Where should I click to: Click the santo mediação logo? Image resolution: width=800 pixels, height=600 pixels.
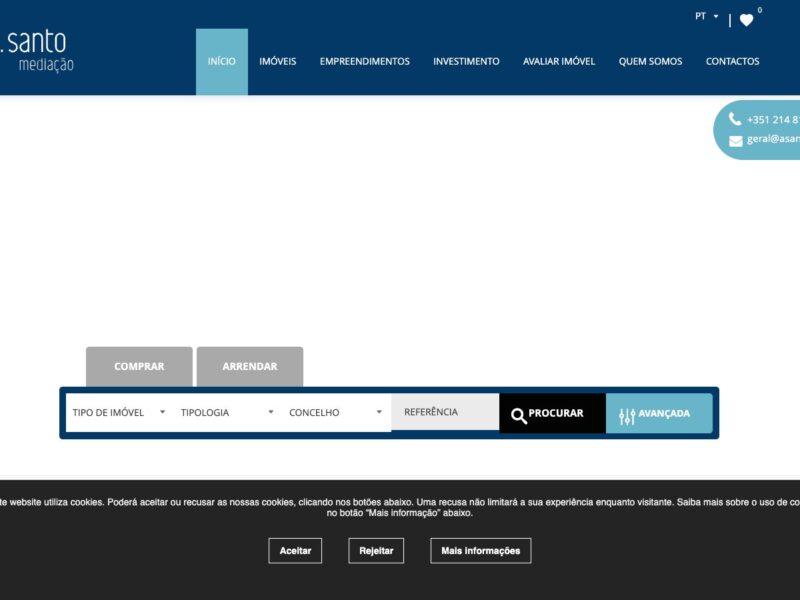(x=38, y=51)
